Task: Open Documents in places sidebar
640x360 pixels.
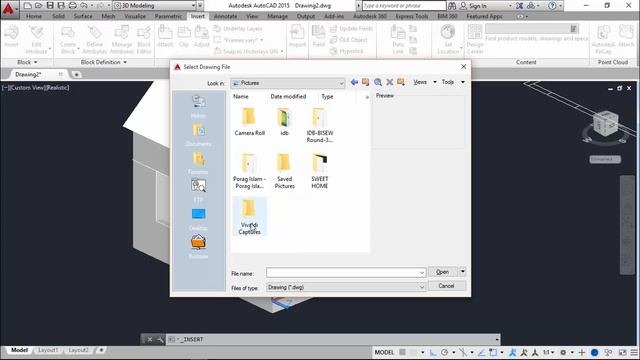Action: click(x=198, y=135)
